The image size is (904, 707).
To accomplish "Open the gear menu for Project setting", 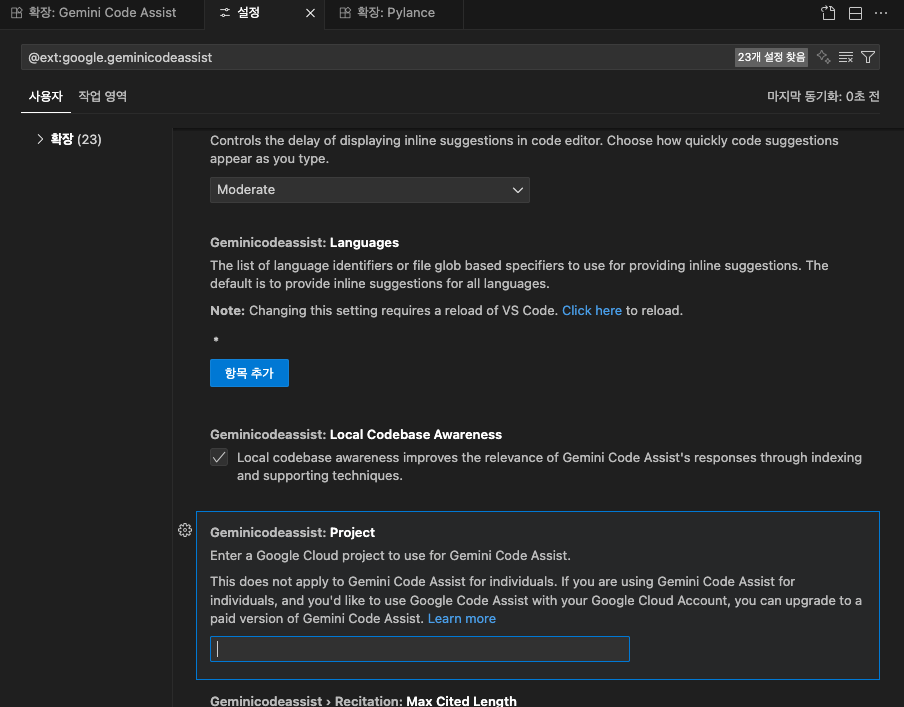I will (184, 530).
